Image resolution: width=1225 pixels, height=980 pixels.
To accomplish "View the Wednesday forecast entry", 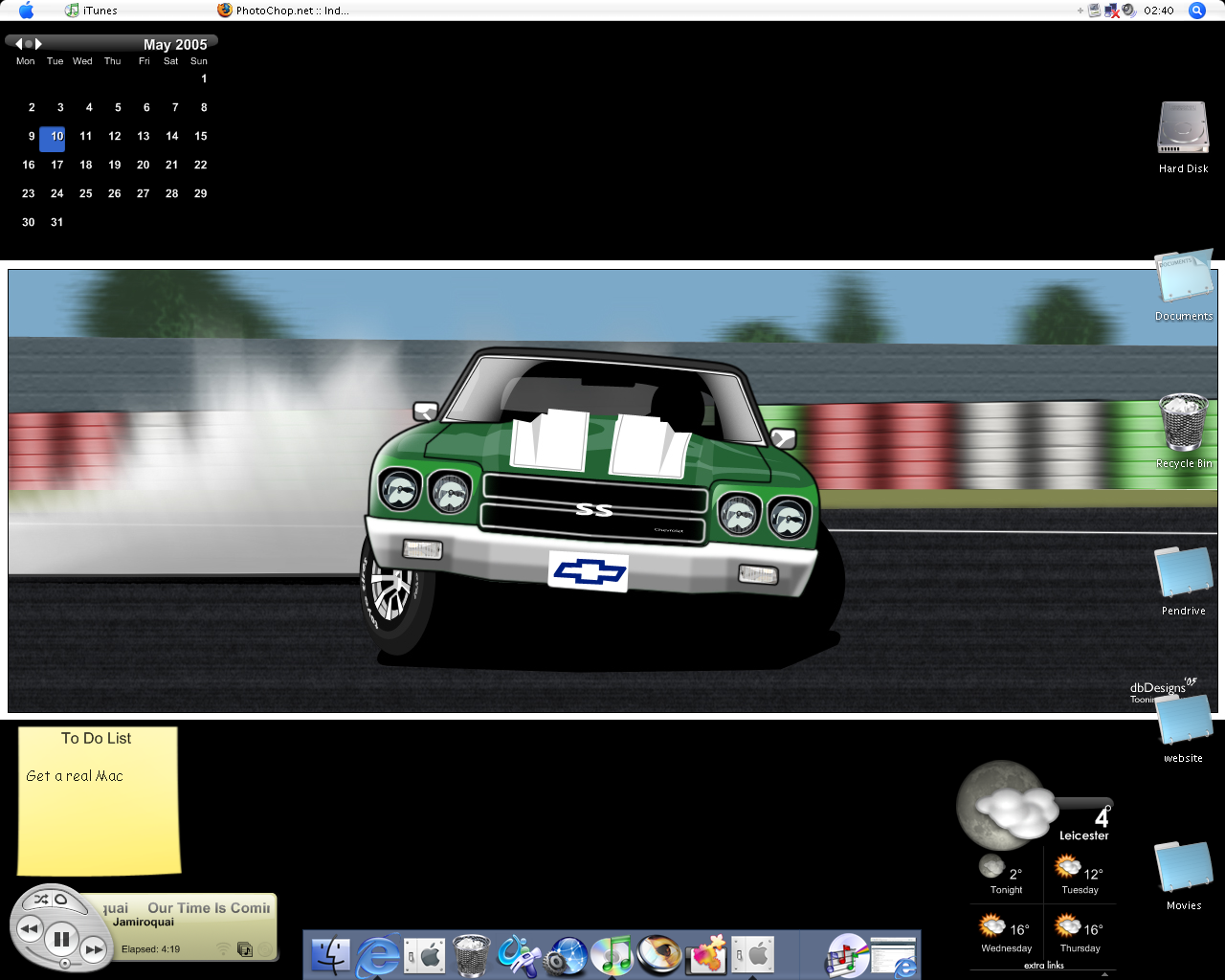I will pos(1006,932).
